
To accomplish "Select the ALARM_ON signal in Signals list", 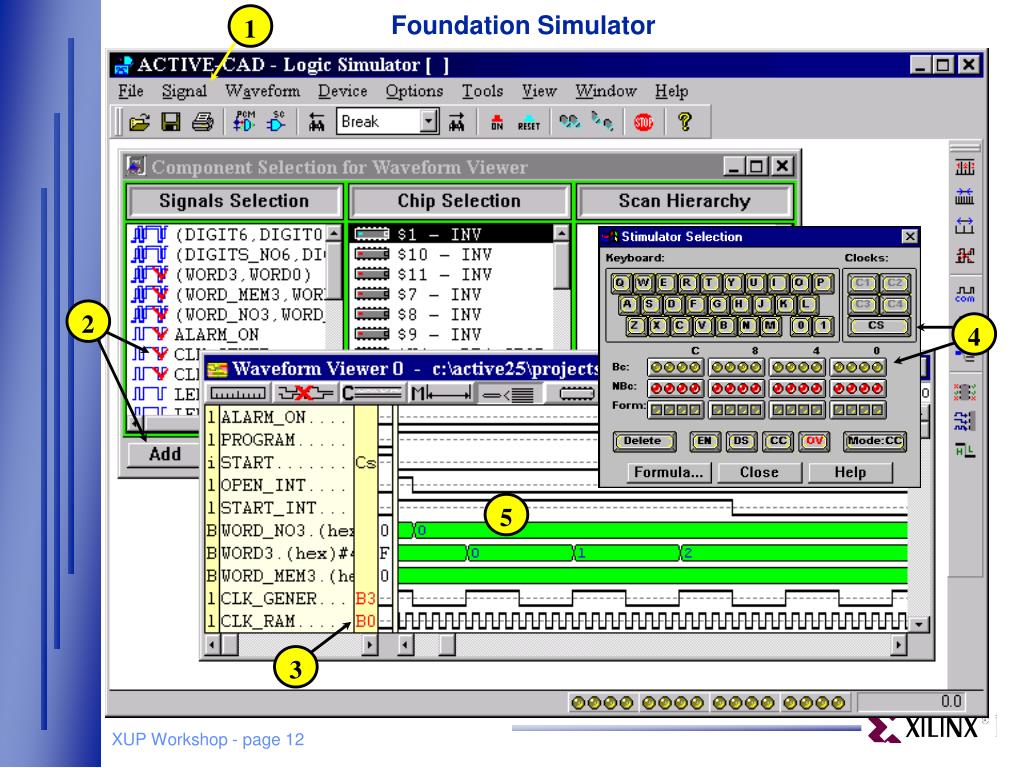I will 216,335.
